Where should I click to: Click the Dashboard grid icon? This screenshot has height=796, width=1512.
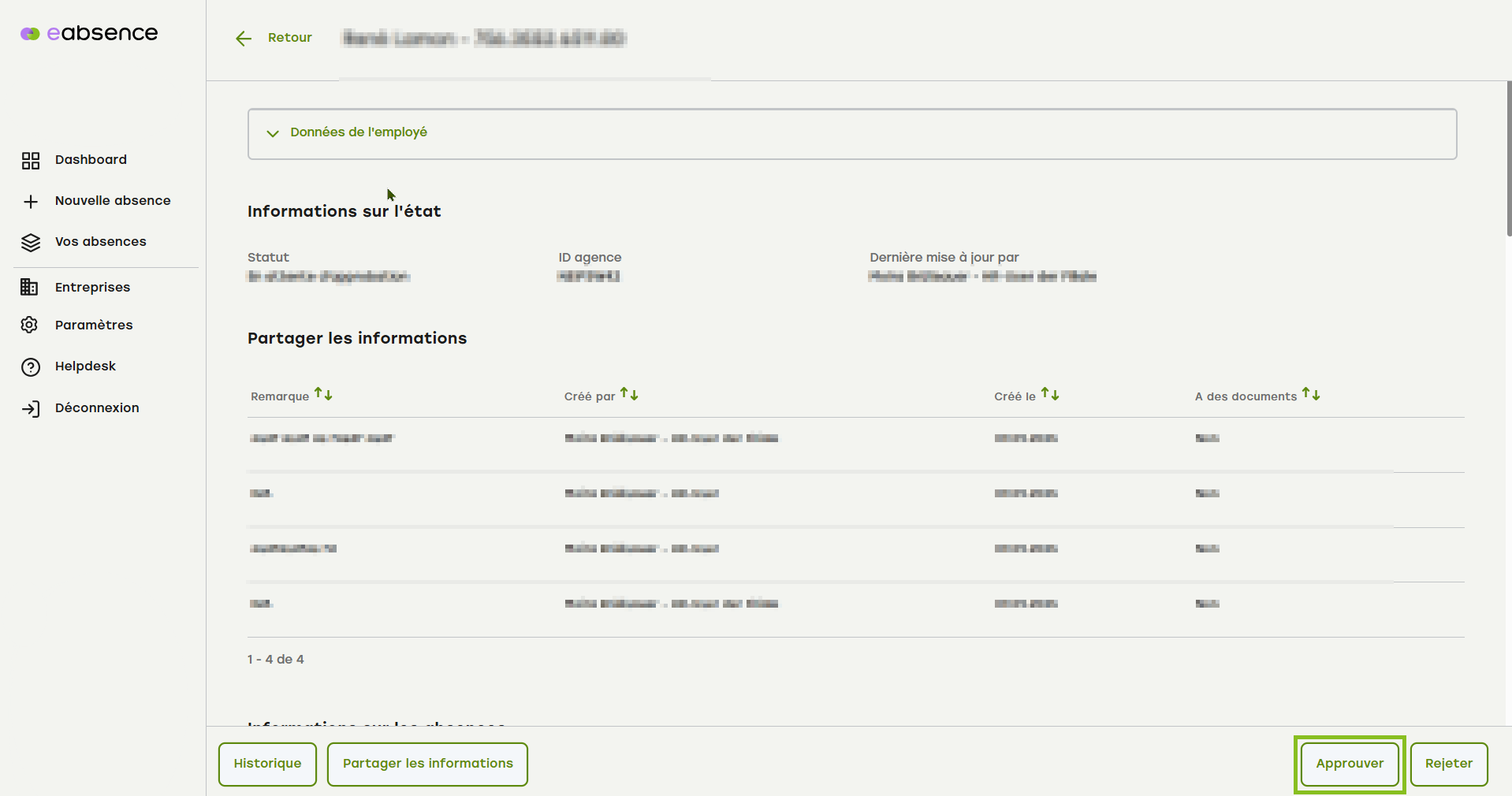click(31, 161)
